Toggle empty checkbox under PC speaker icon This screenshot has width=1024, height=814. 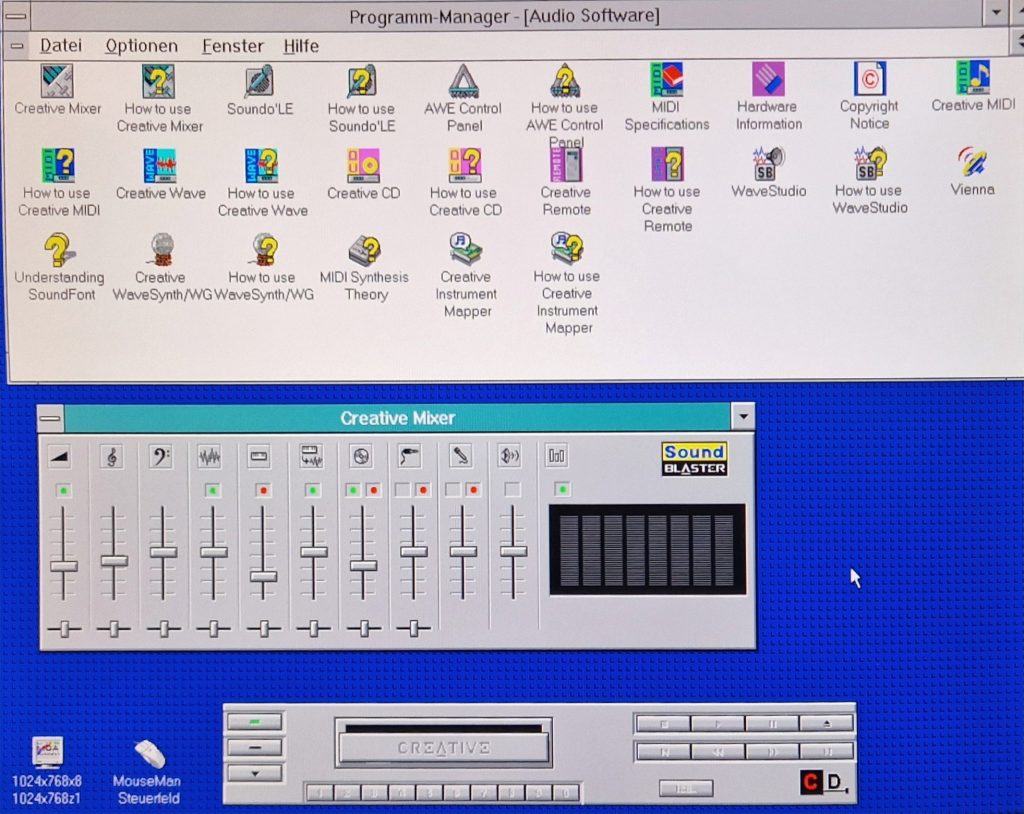512,490
